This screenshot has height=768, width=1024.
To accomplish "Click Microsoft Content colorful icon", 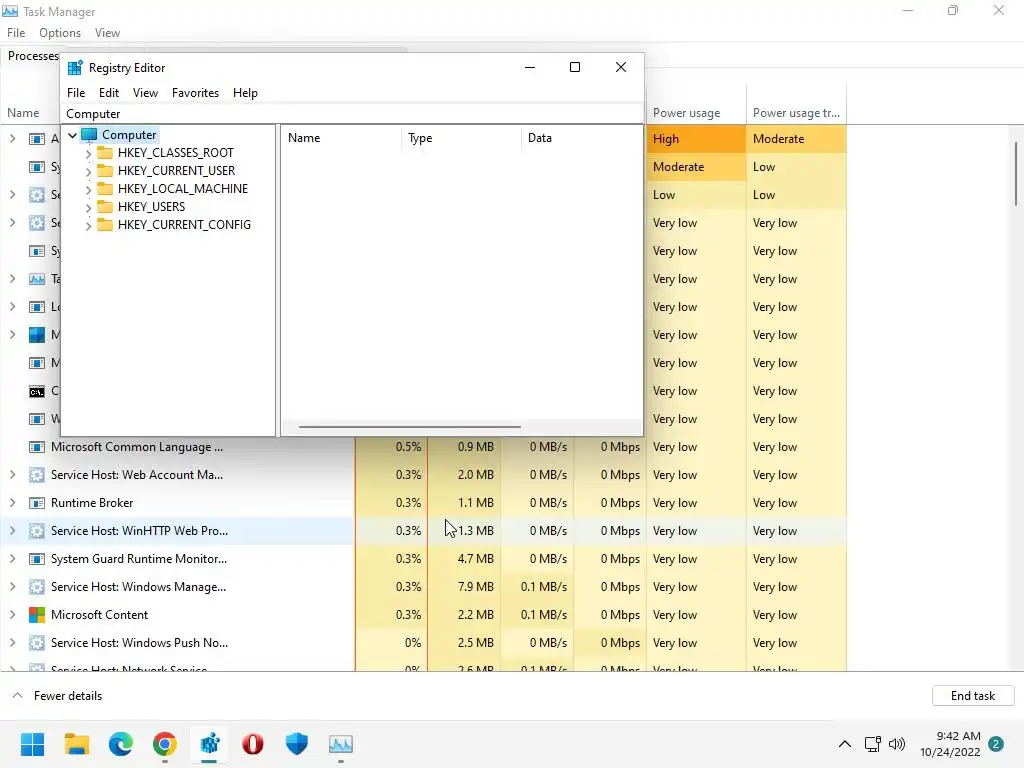I will point(37,615).
